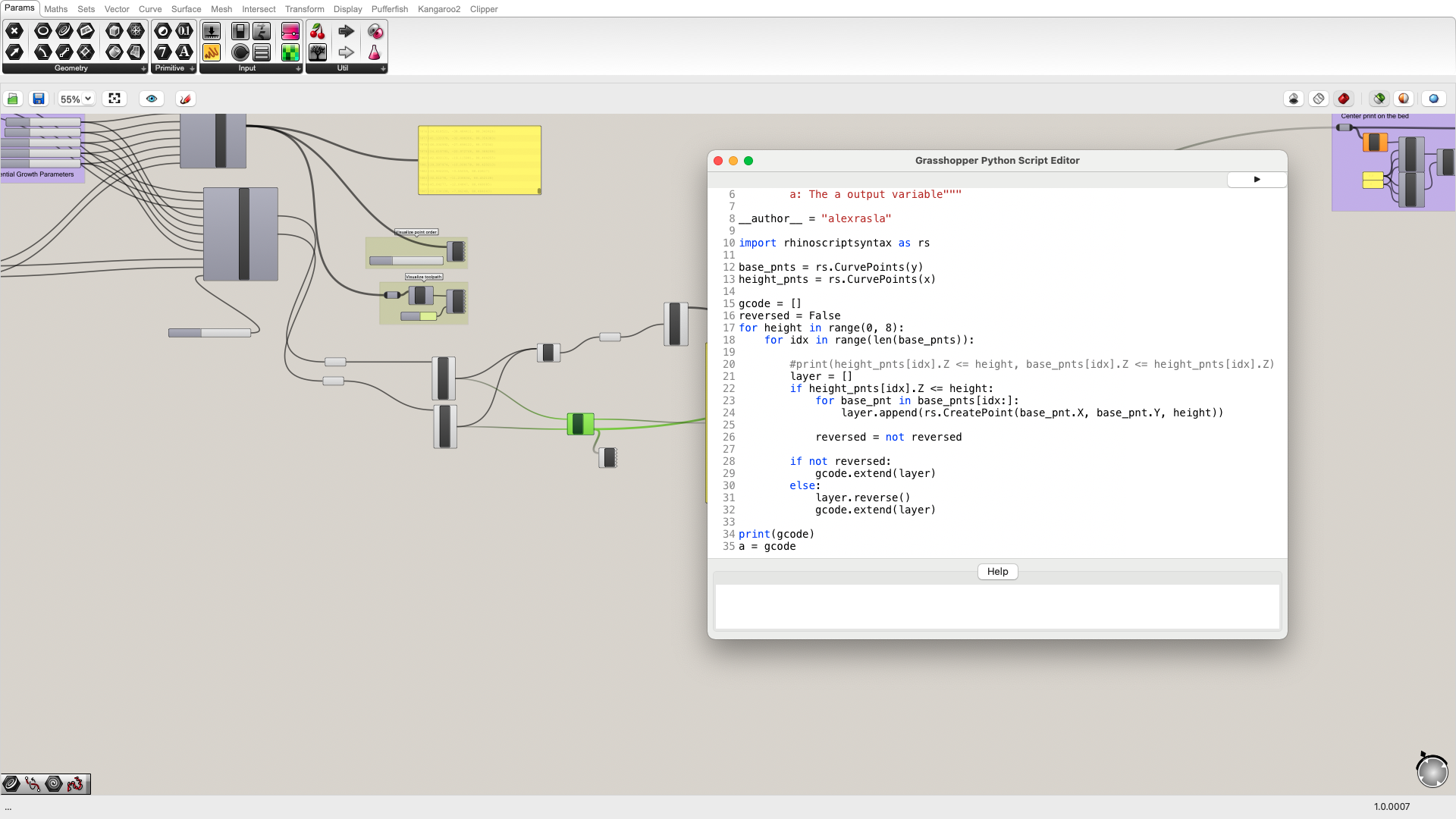Open file using green folder icon
The height and width of the screenshot is (819, 1456).
13,99
